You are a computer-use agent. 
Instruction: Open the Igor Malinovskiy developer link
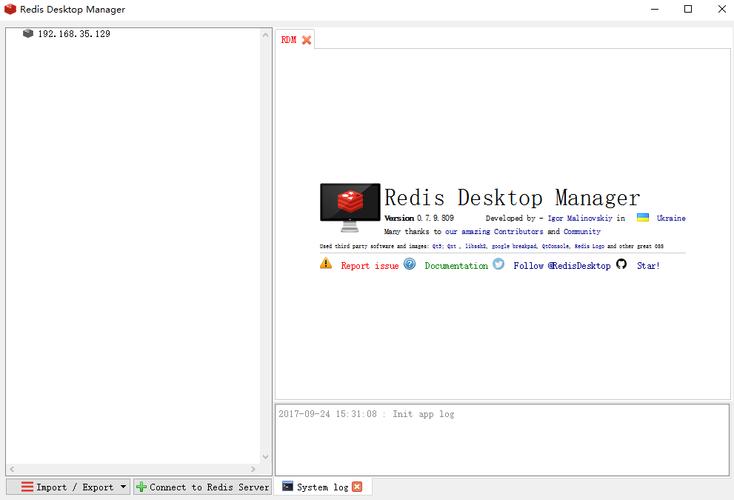point(580,218)
